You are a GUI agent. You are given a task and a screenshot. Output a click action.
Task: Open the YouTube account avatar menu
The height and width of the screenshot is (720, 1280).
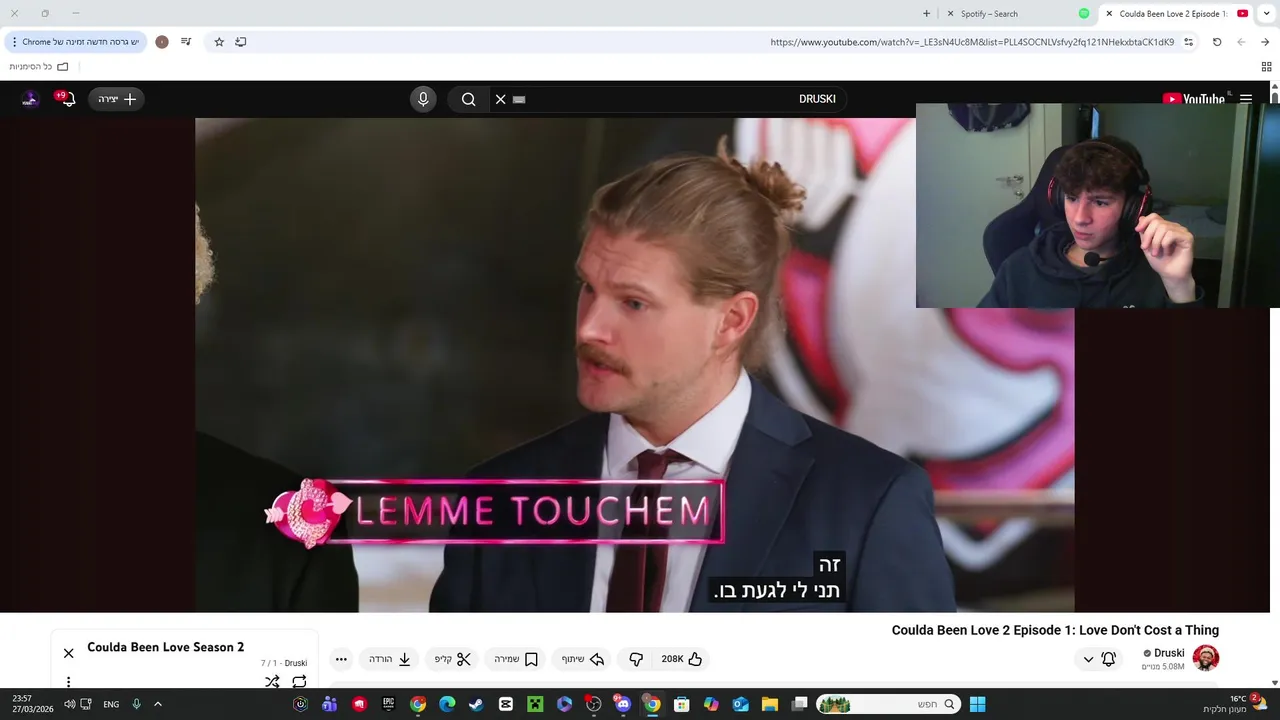click(30, 99)
